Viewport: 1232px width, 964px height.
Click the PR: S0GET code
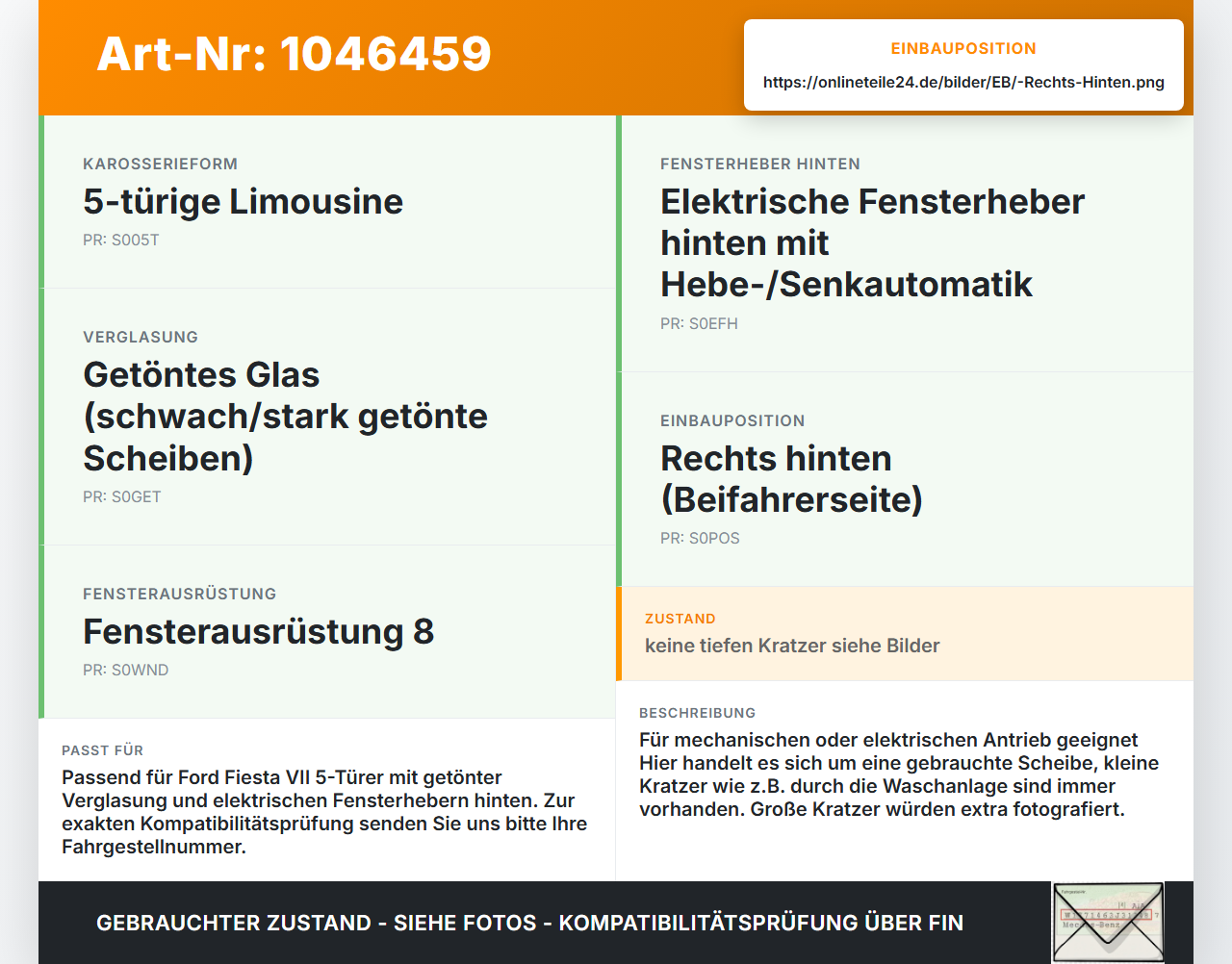click(122, 497)
